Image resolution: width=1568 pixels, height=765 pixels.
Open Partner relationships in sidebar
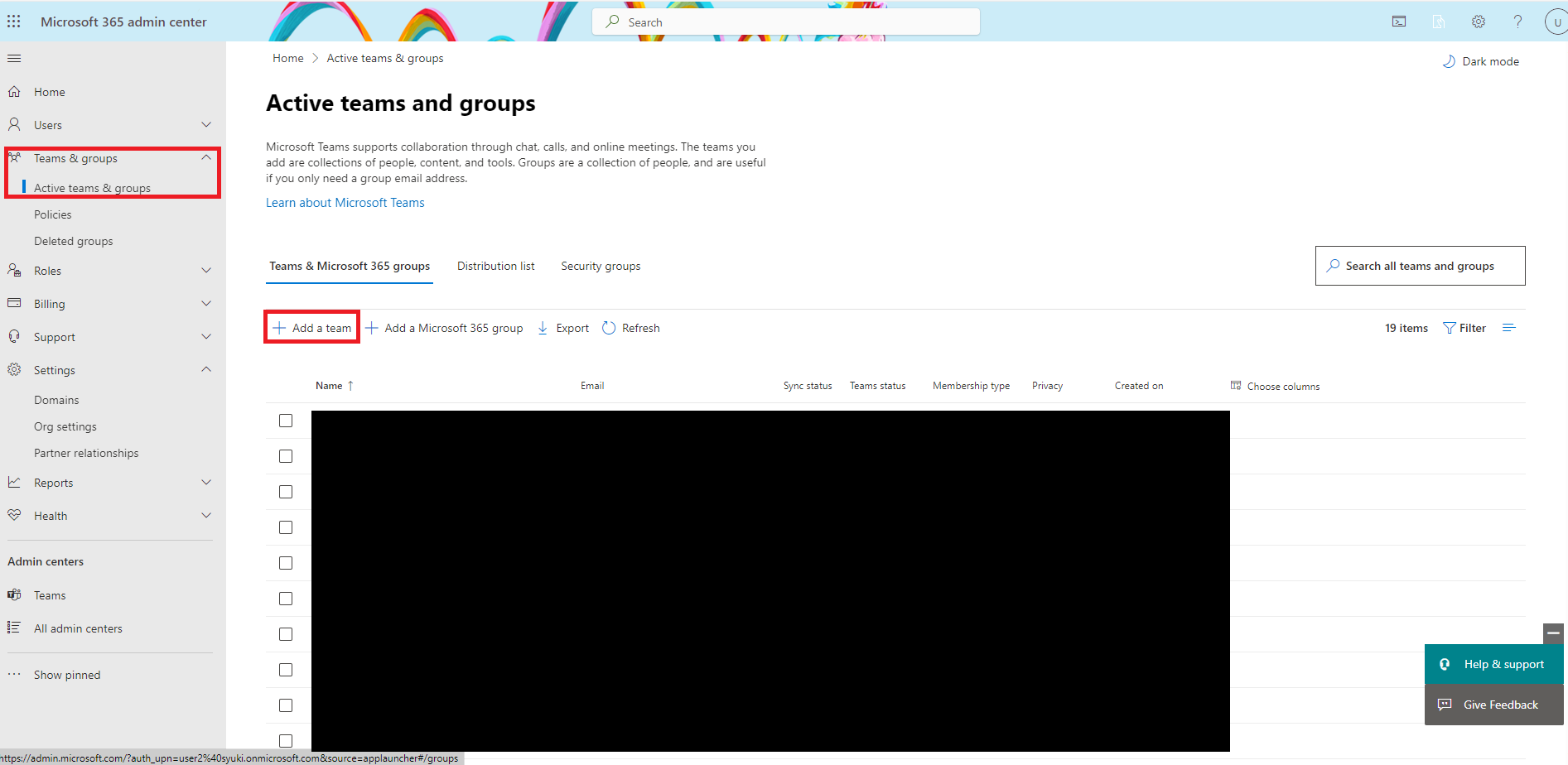pyautogui.click(x=86, y=453)
